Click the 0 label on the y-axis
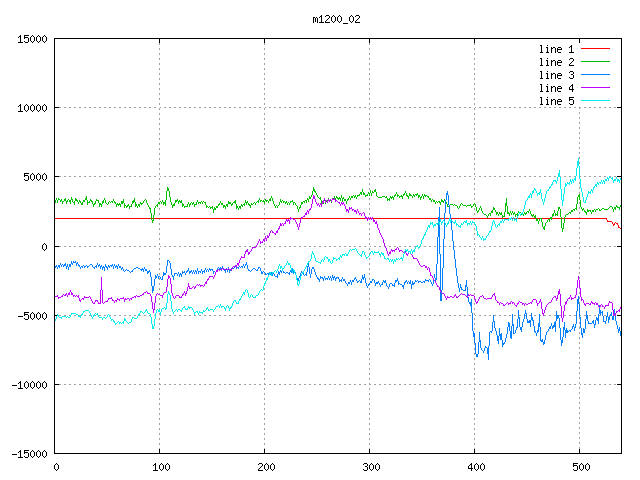The width and height of the screenshot is (640, 480). (45, 246)
